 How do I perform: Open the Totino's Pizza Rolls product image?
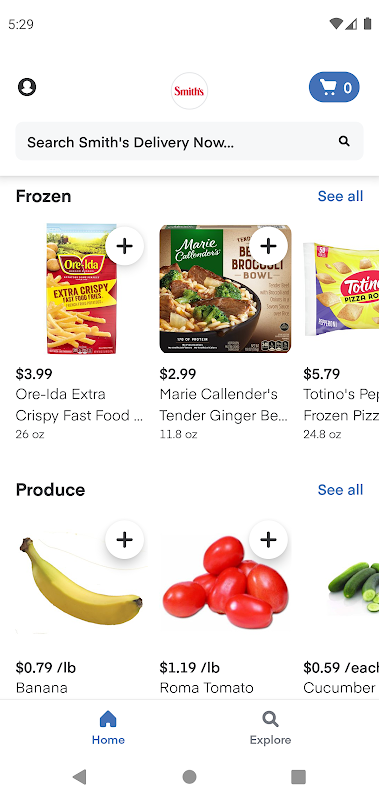[x=341, y=289]
